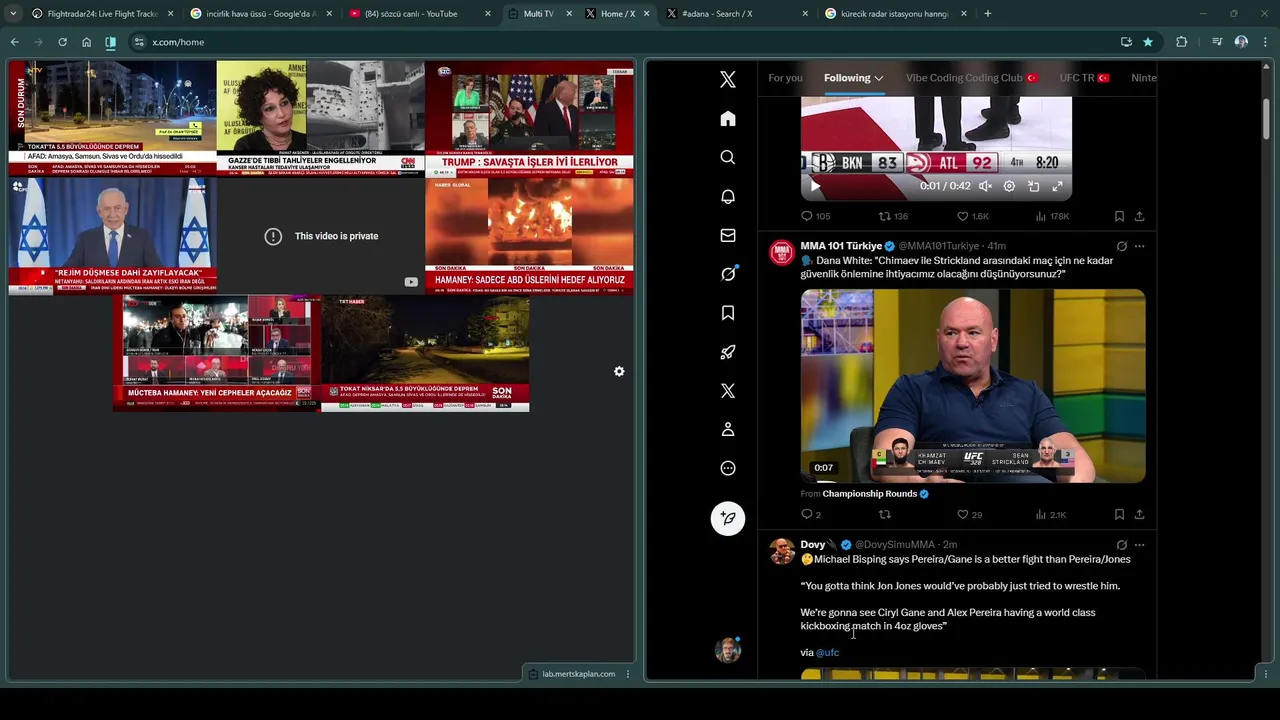1280x720 pixels.
Task: Unmute the BKN vs ATL video
Action: click(985, 186)
